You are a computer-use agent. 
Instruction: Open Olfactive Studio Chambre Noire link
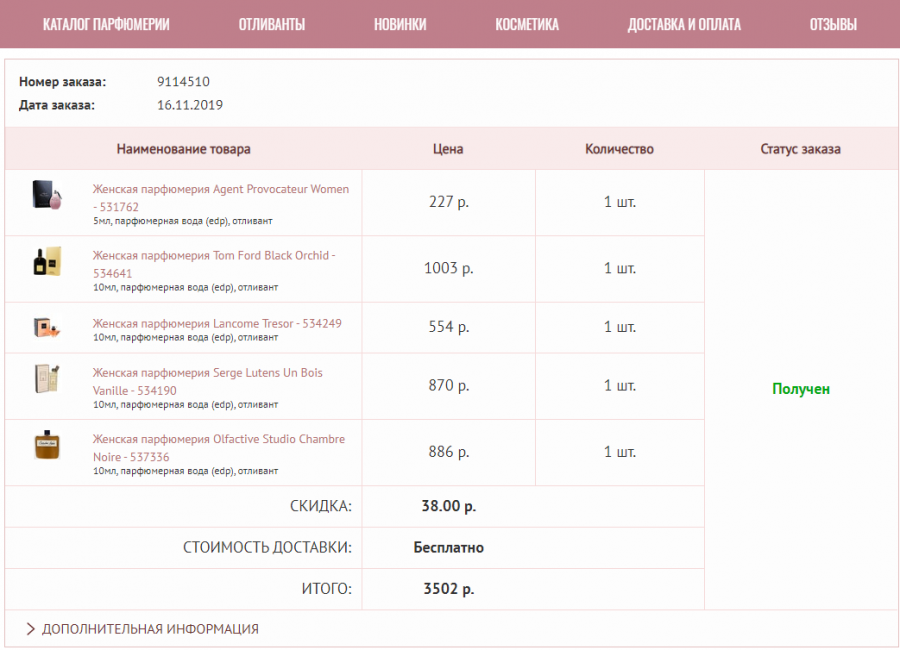tap(219, 448)
